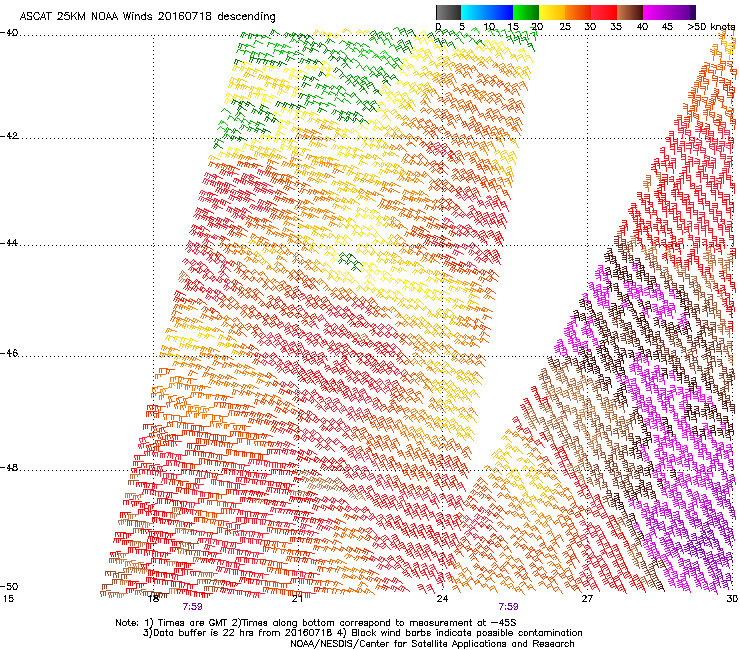The image size is (740, 650).
Task: Click the orange 25-30 knots legend swatch
Action: (578, 12)
